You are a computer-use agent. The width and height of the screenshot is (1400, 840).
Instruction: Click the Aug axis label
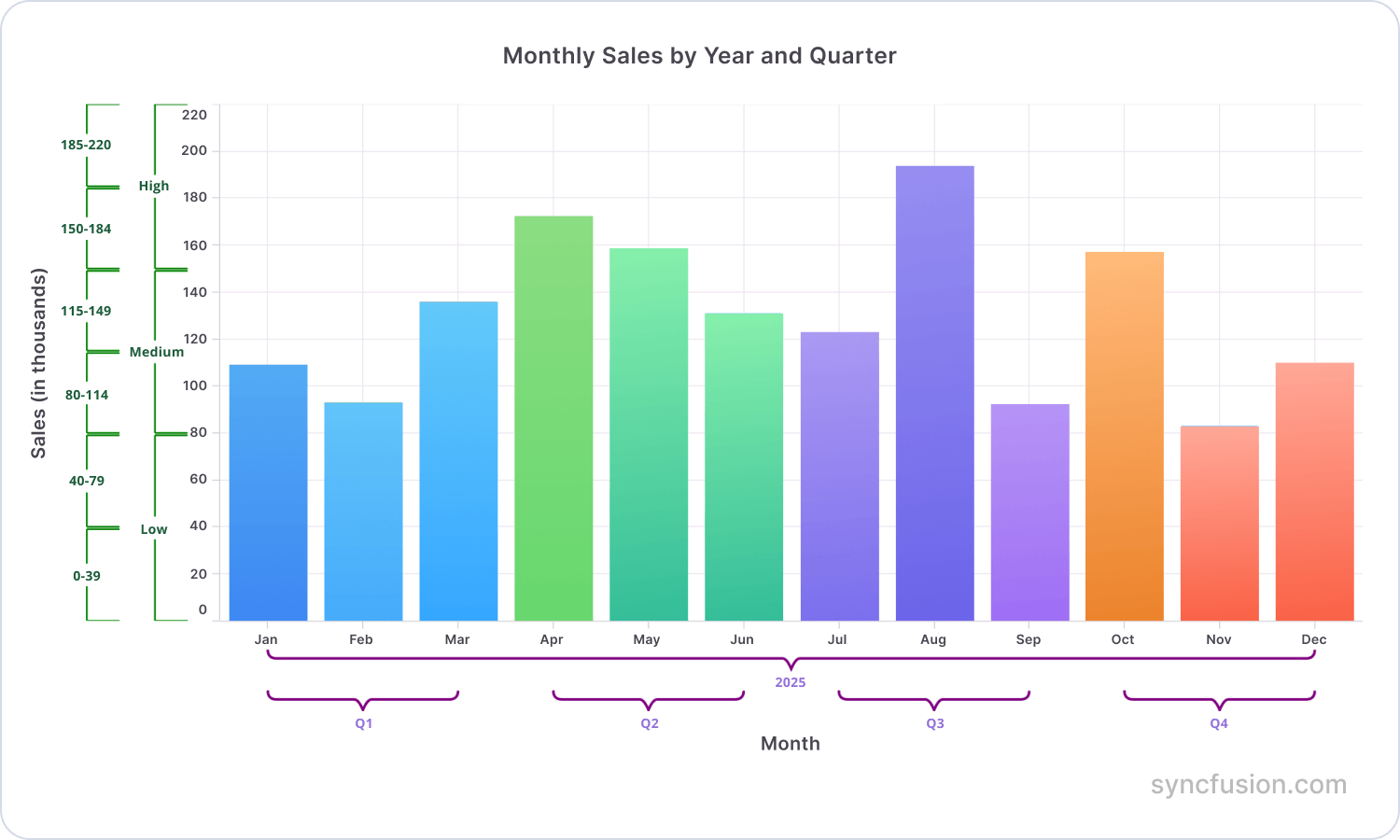tap(933, 639)
